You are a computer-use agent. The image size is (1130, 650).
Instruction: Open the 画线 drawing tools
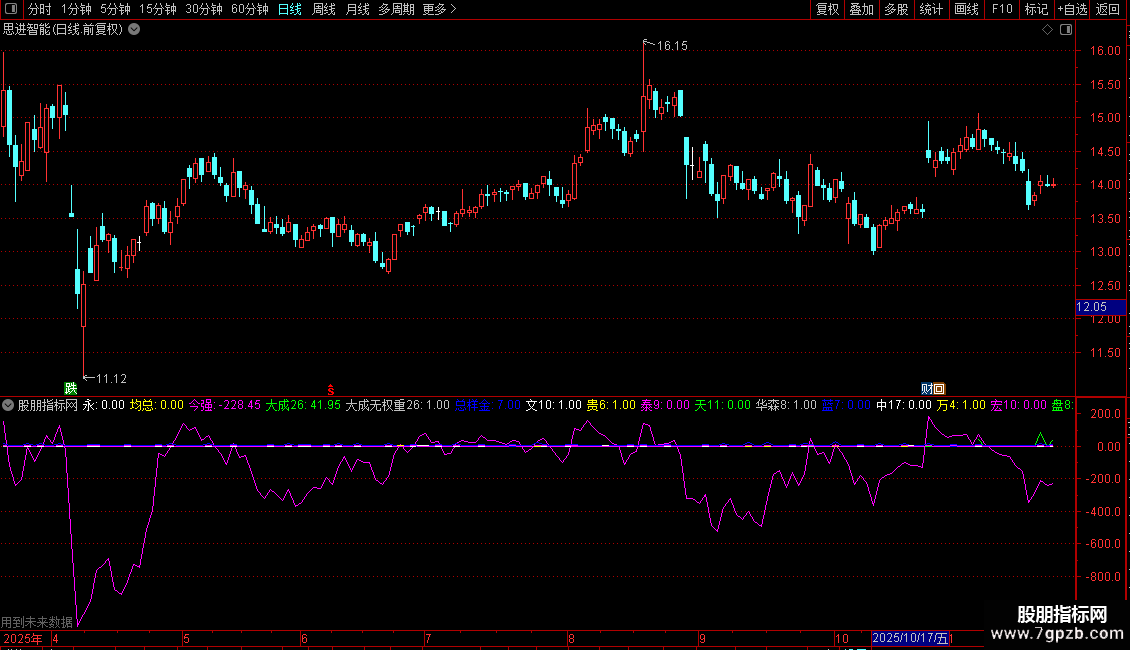(966, 9)
